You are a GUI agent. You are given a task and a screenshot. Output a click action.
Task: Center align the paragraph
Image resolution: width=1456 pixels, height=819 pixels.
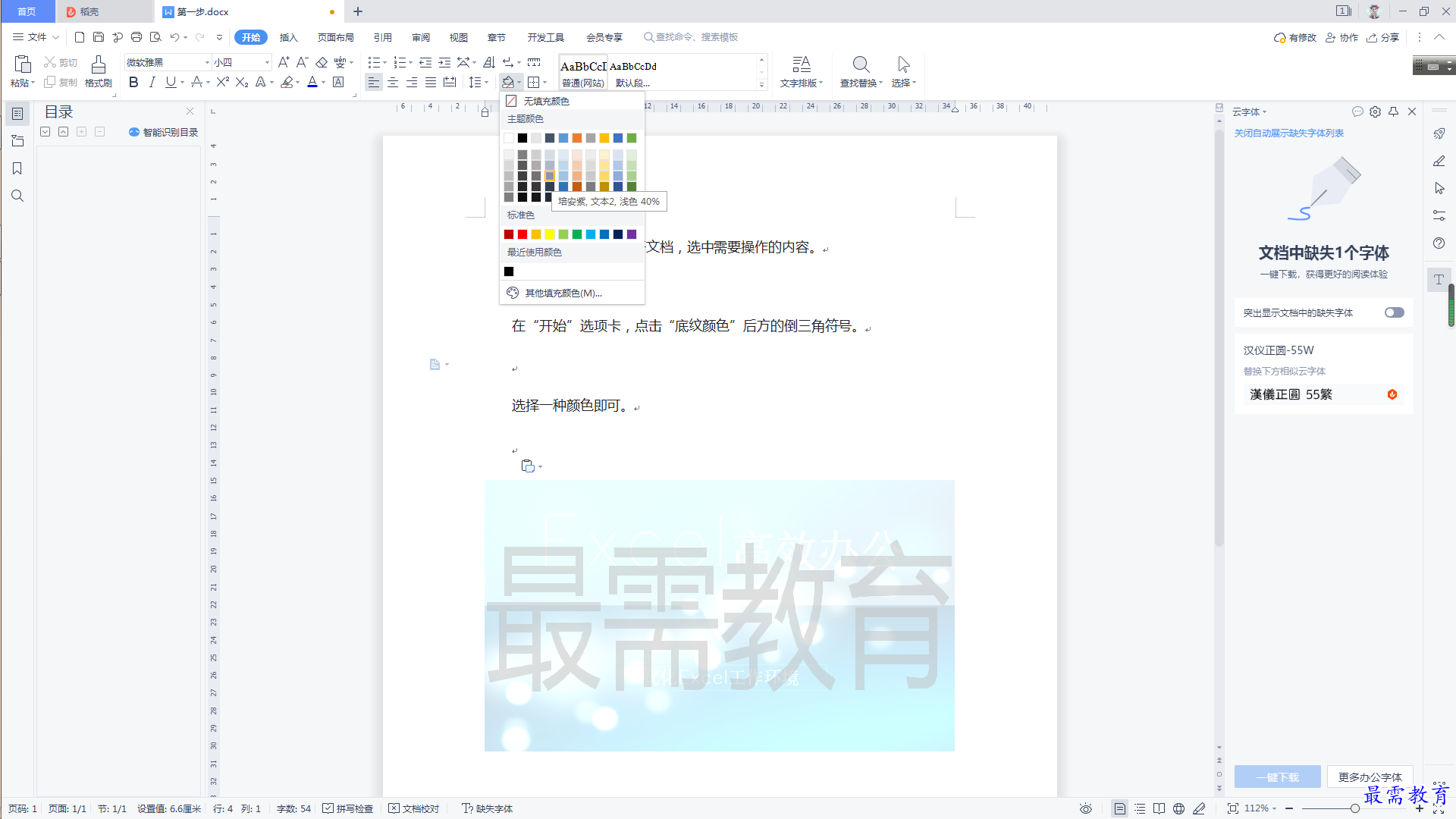393,83
